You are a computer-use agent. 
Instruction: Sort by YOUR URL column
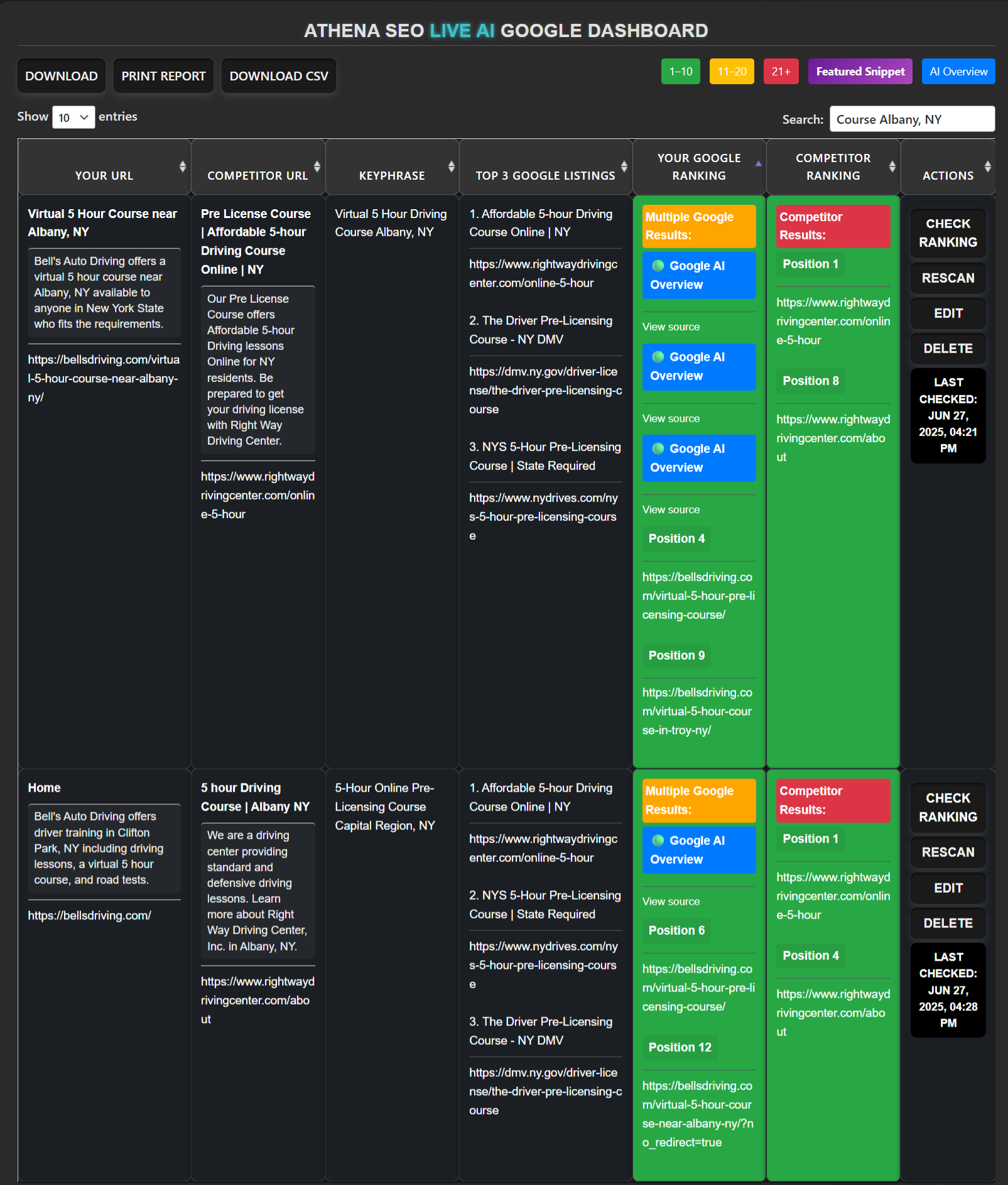click(104, 167)
